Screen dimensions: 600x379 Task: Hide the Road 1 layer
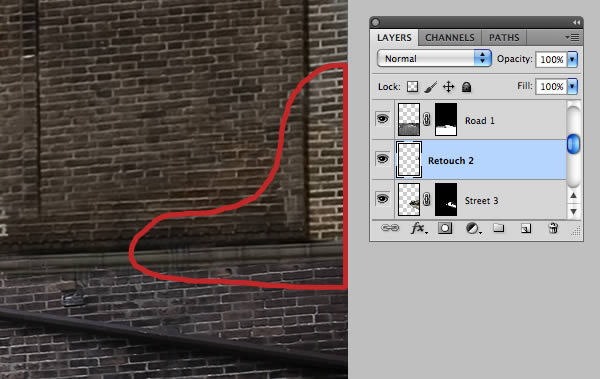click(x=383, y=119)
